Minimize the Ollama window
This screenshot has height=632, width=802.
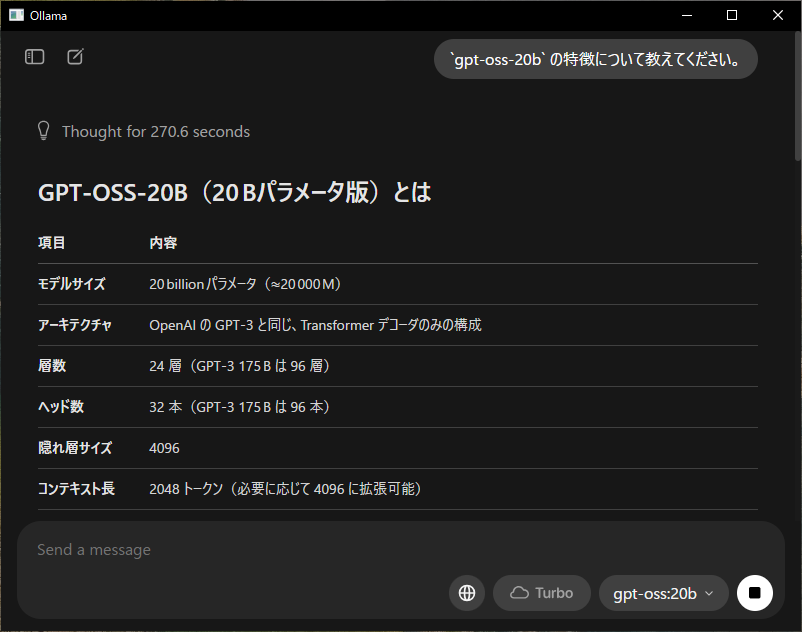pyautogui.click(x=687, y=15)
